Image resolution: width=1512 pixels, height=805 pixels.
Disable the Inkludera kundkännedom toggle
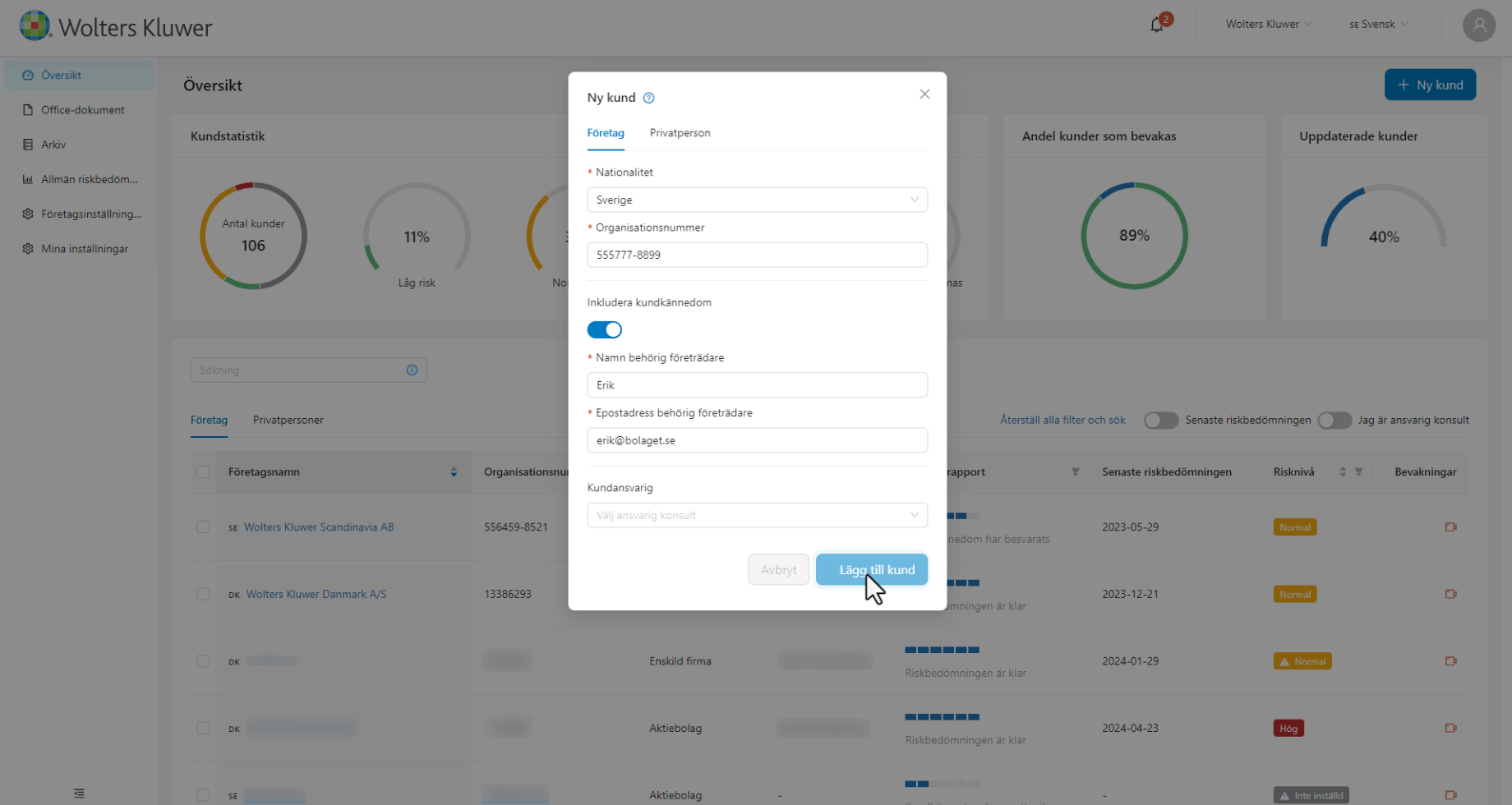(604, 330)
